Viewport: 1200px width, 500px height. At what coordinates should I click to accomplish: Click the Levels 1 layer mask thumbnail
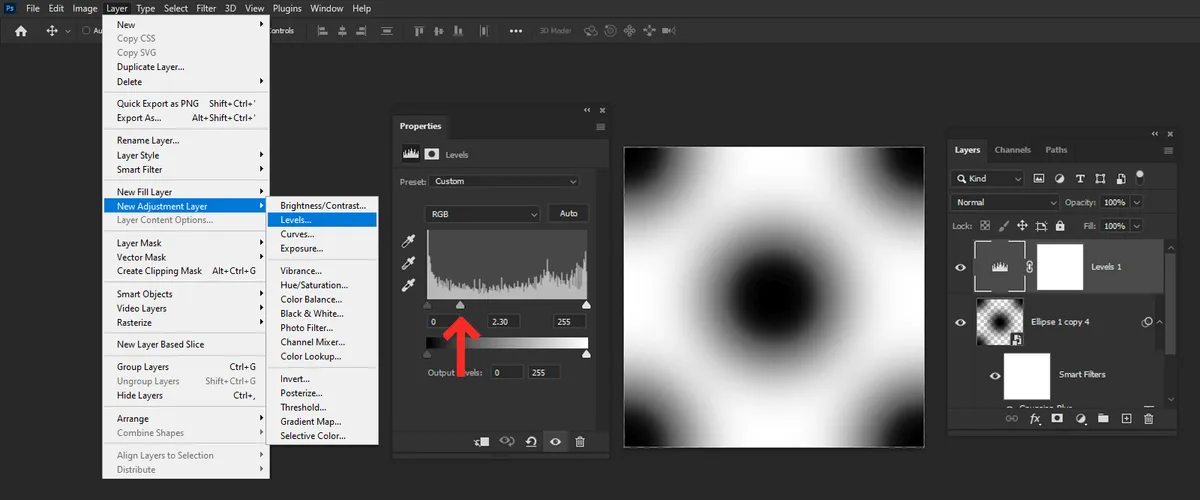tap(1060, 267)
